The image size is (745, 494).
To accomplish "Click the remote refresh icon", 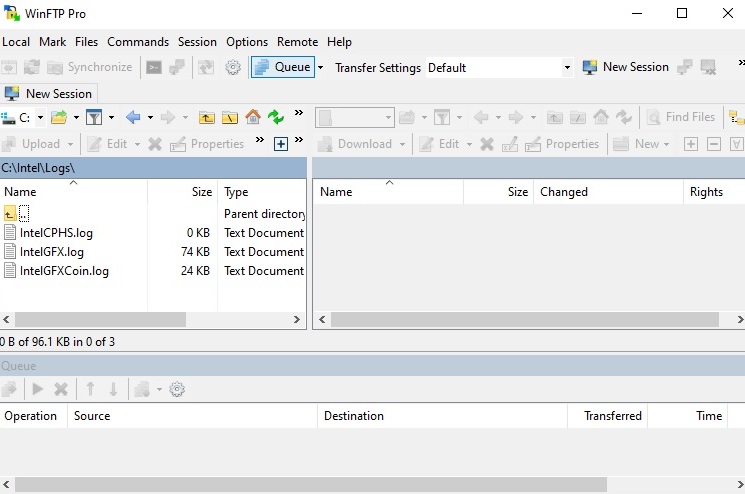I will click(x=624, y=117).
